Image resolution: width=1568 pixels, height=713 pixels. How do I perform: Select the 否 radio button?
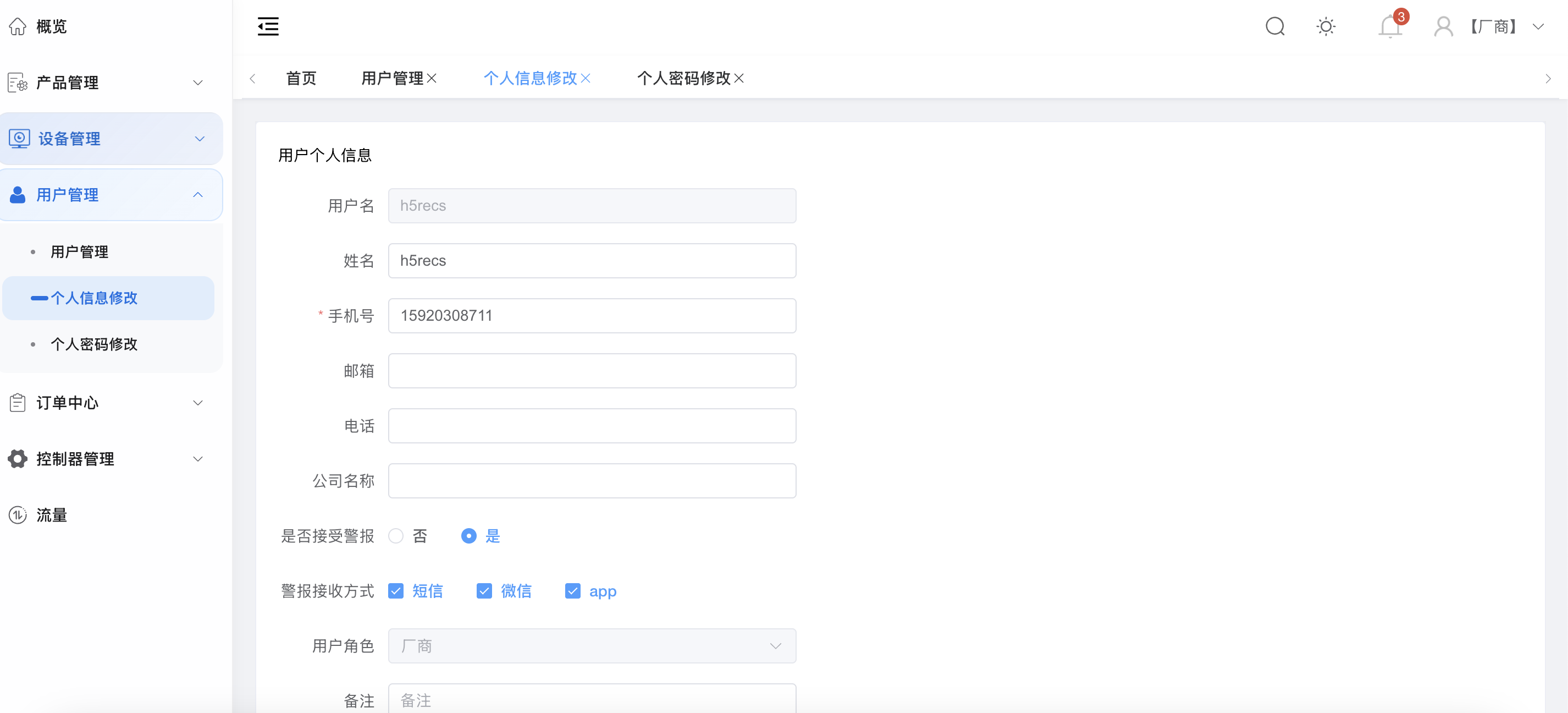click(x=396, y=536)
